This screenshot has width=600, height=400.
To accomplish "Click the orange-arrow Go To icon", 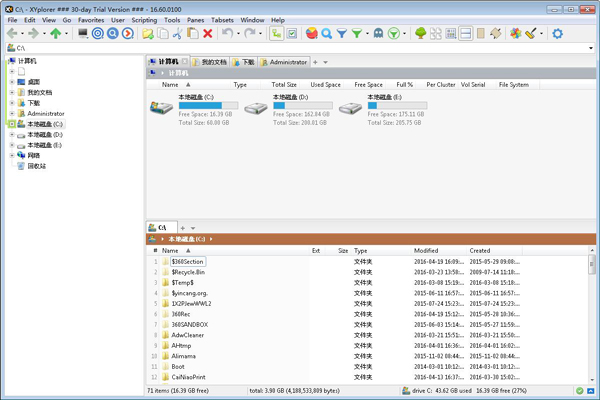I will [128, 34].
